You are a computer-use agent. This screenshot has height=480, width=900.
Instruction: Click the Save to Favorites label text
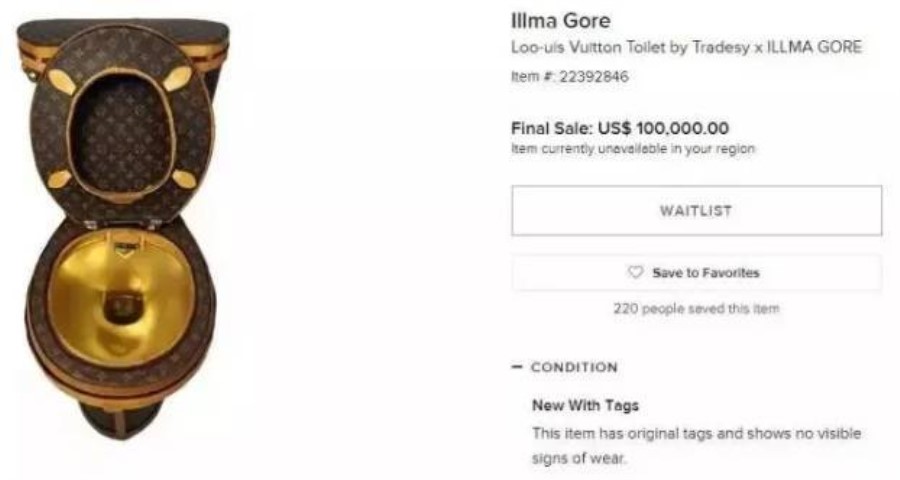click(706, 273)
